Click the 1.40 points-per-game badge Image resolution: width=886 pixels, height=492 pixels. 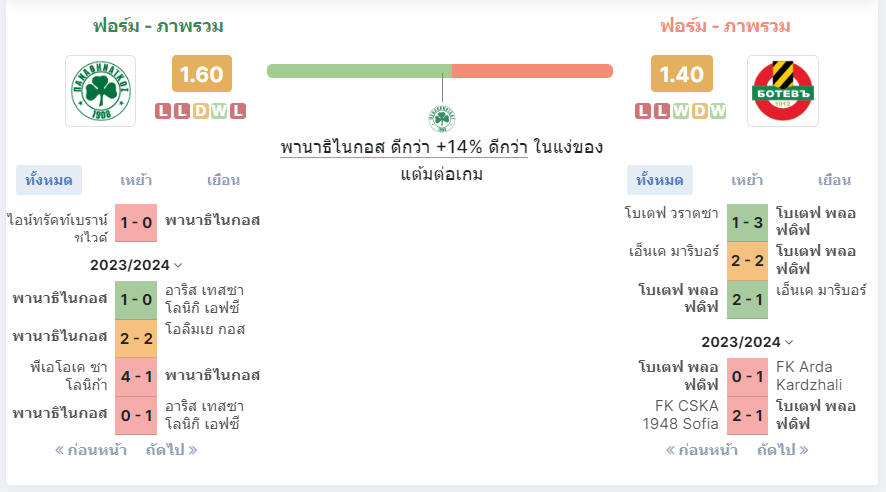click(x=681, y=73)
